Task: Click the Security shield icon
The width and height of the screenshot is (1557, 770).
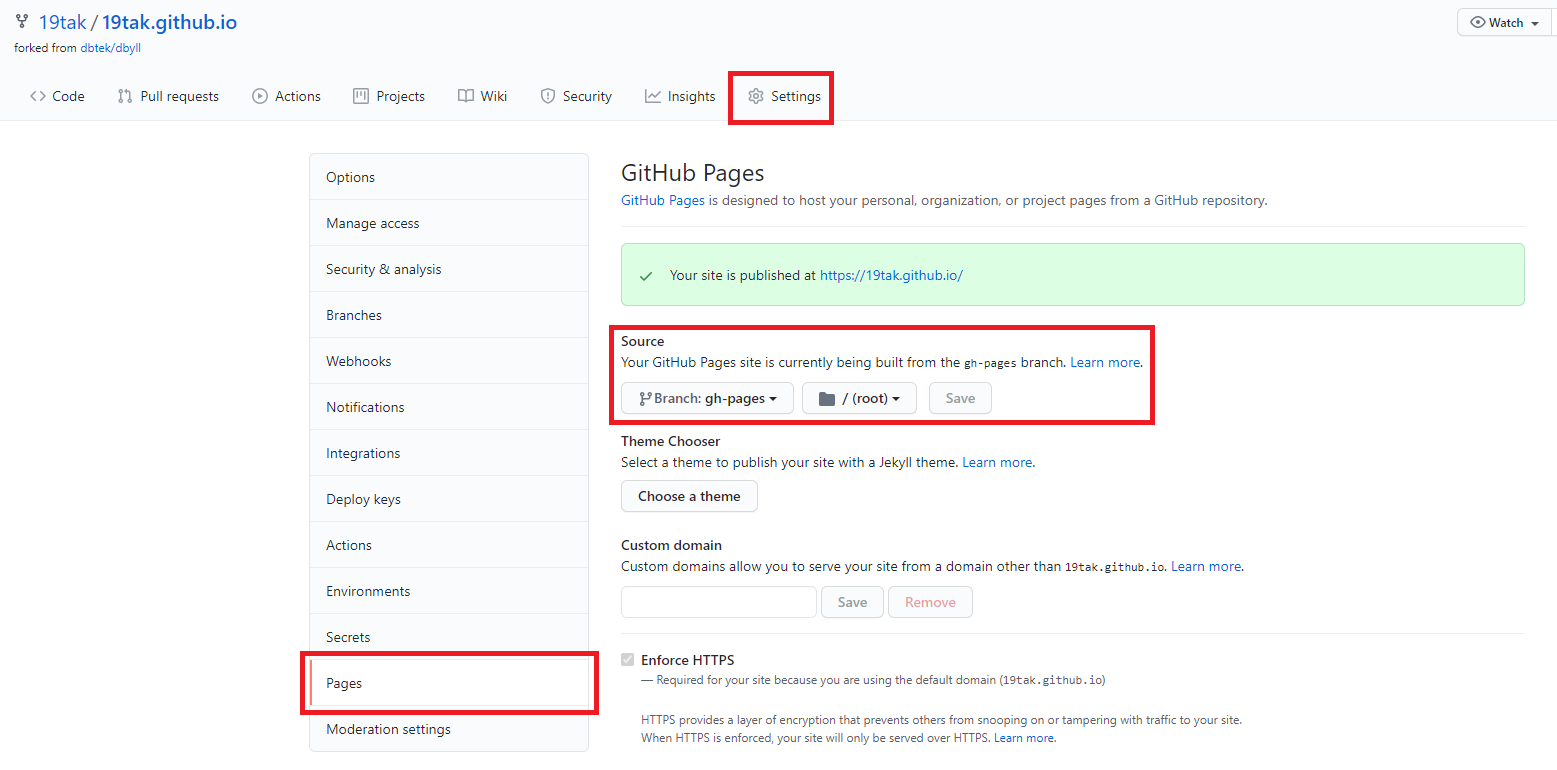Action: [x=548, y=96]
